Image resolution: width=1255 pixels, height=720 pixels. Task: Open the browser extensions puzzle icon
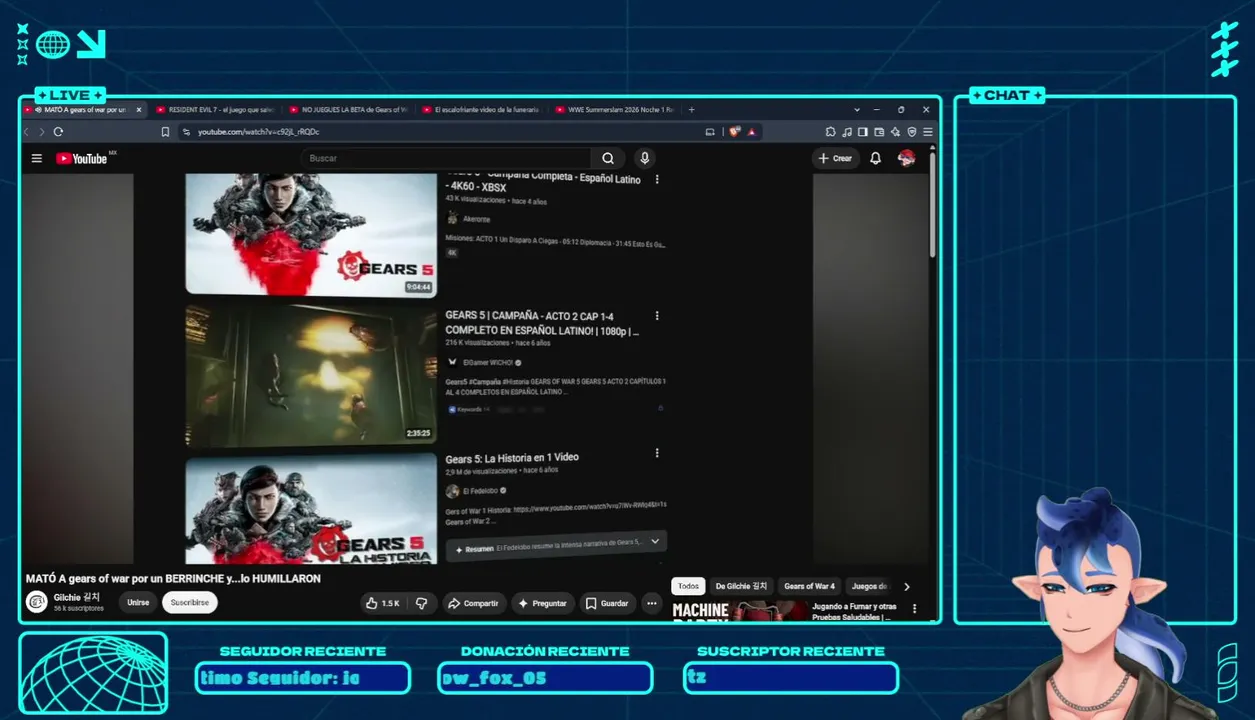[x=830, y=131]
